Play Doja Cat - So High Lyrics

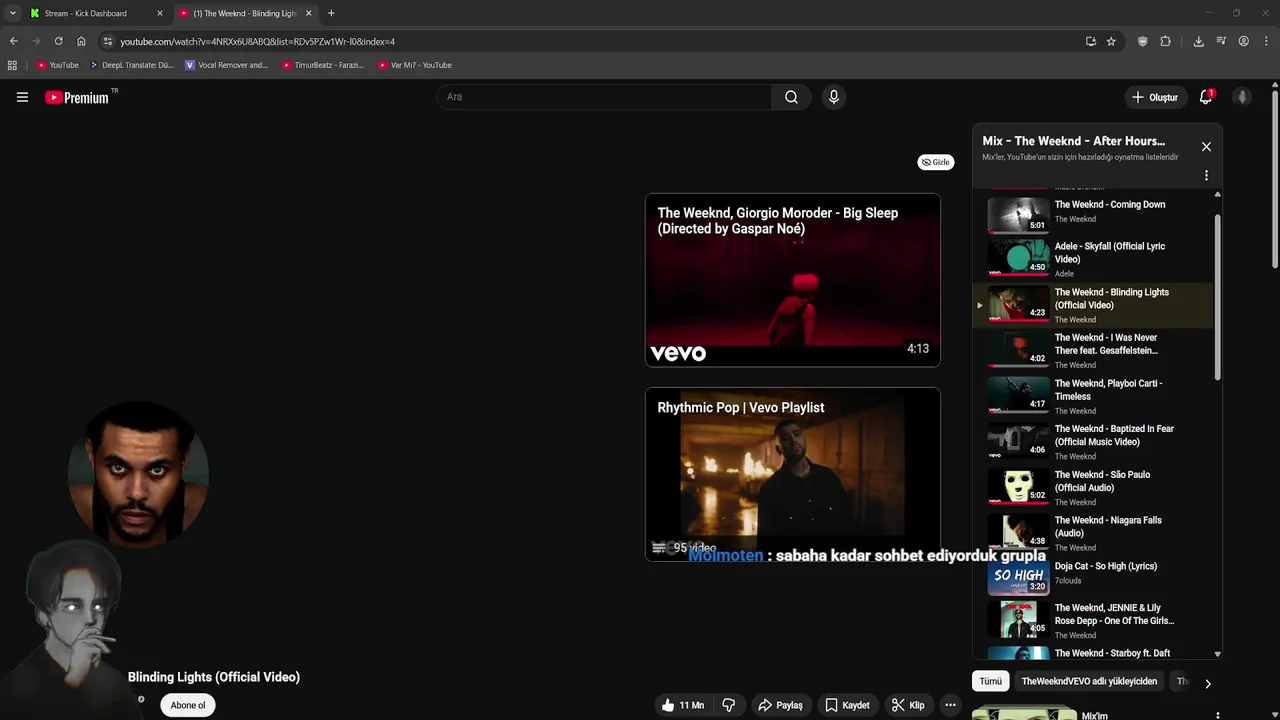tap(1092, 576)
